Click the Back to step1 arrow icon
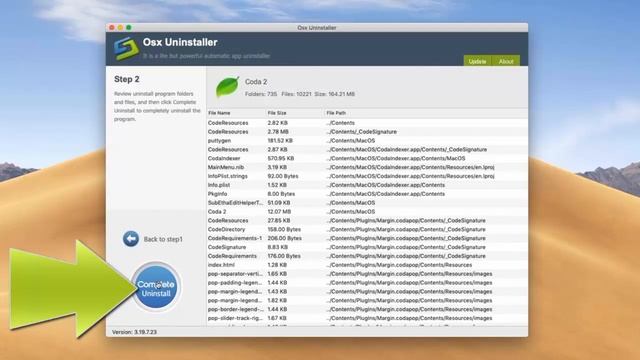 click(x=131, y=239)
